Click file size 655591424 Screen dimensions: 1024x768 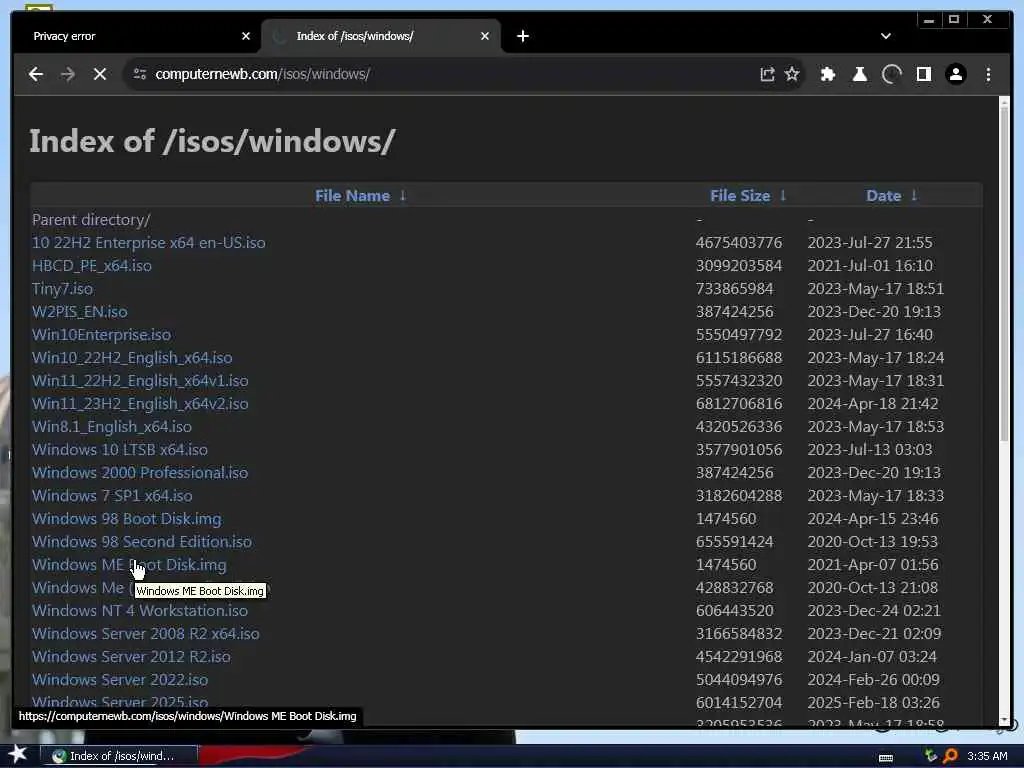click(x=734, y=542)
